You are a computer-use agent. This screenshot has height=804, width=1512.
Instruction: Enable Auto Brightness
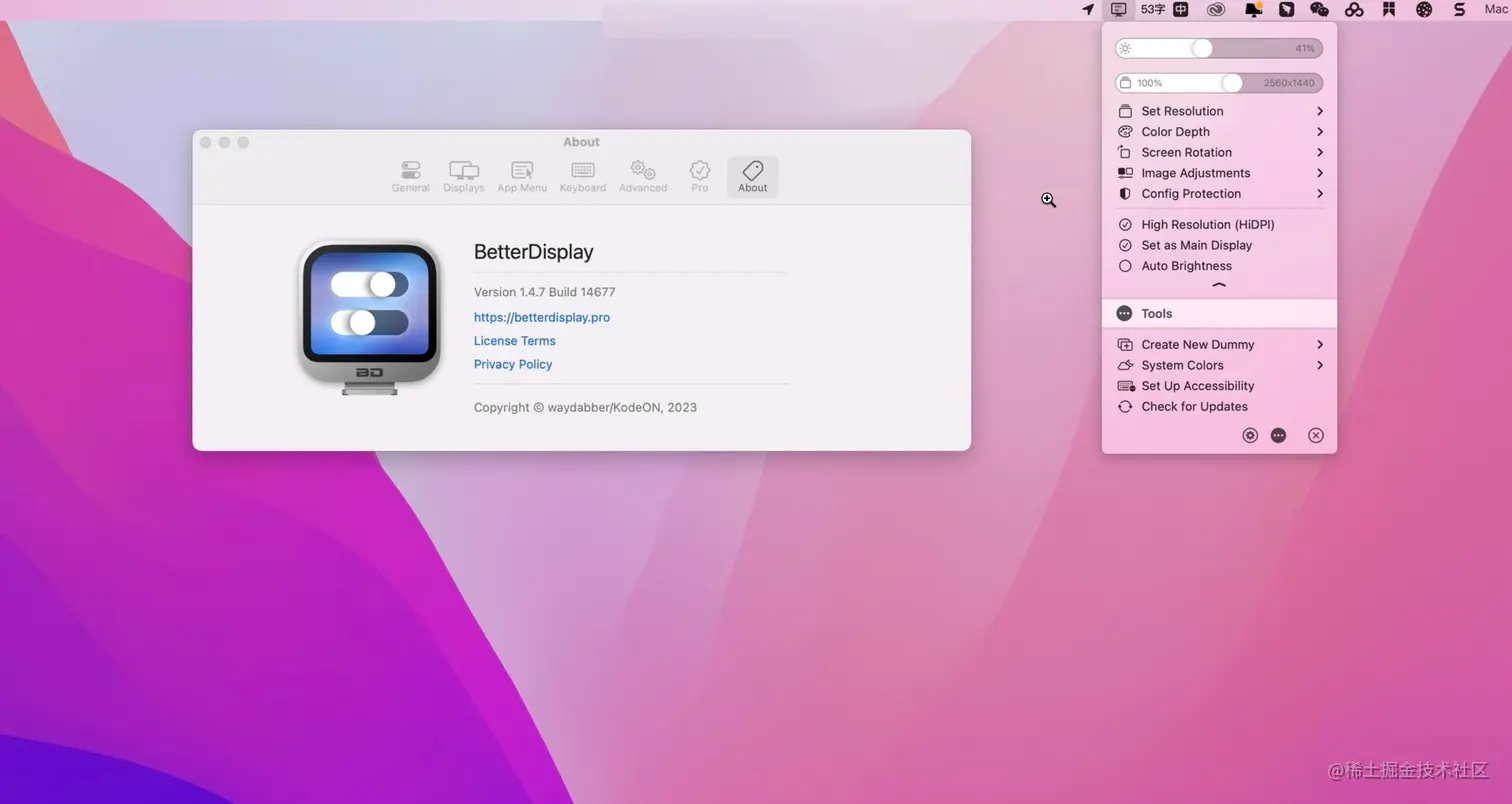(1186, 265)
